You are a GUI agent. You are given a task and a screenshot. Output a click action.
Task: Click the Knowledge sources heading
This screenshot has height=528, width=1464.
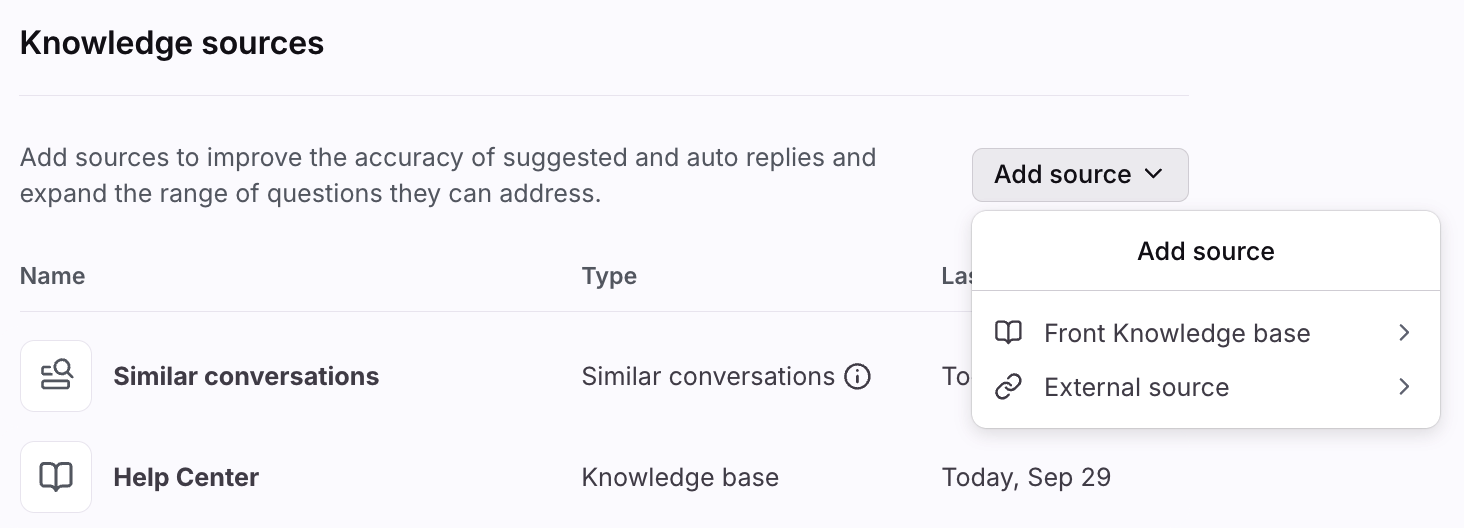pyautogui.click(x=172, y=43)
